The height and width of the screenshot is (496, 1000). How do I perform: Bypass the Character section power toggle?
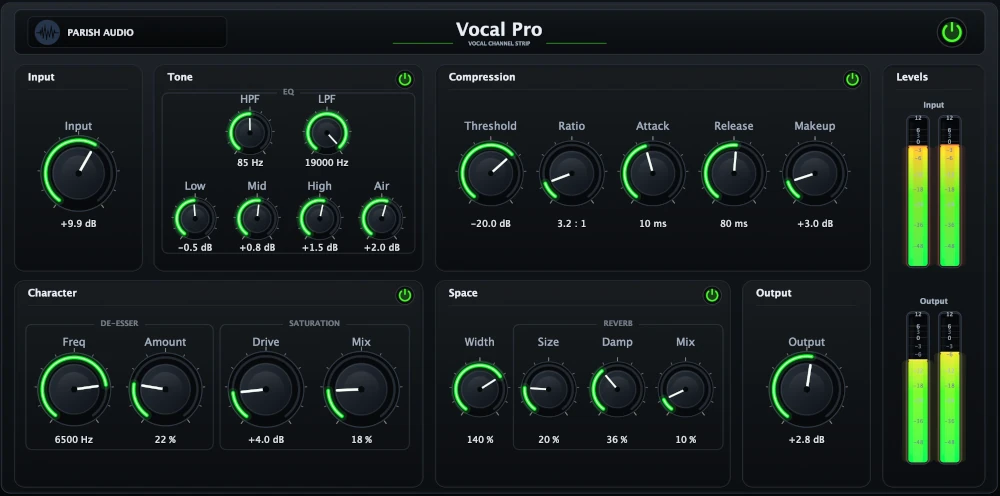[x=405, y=295]
